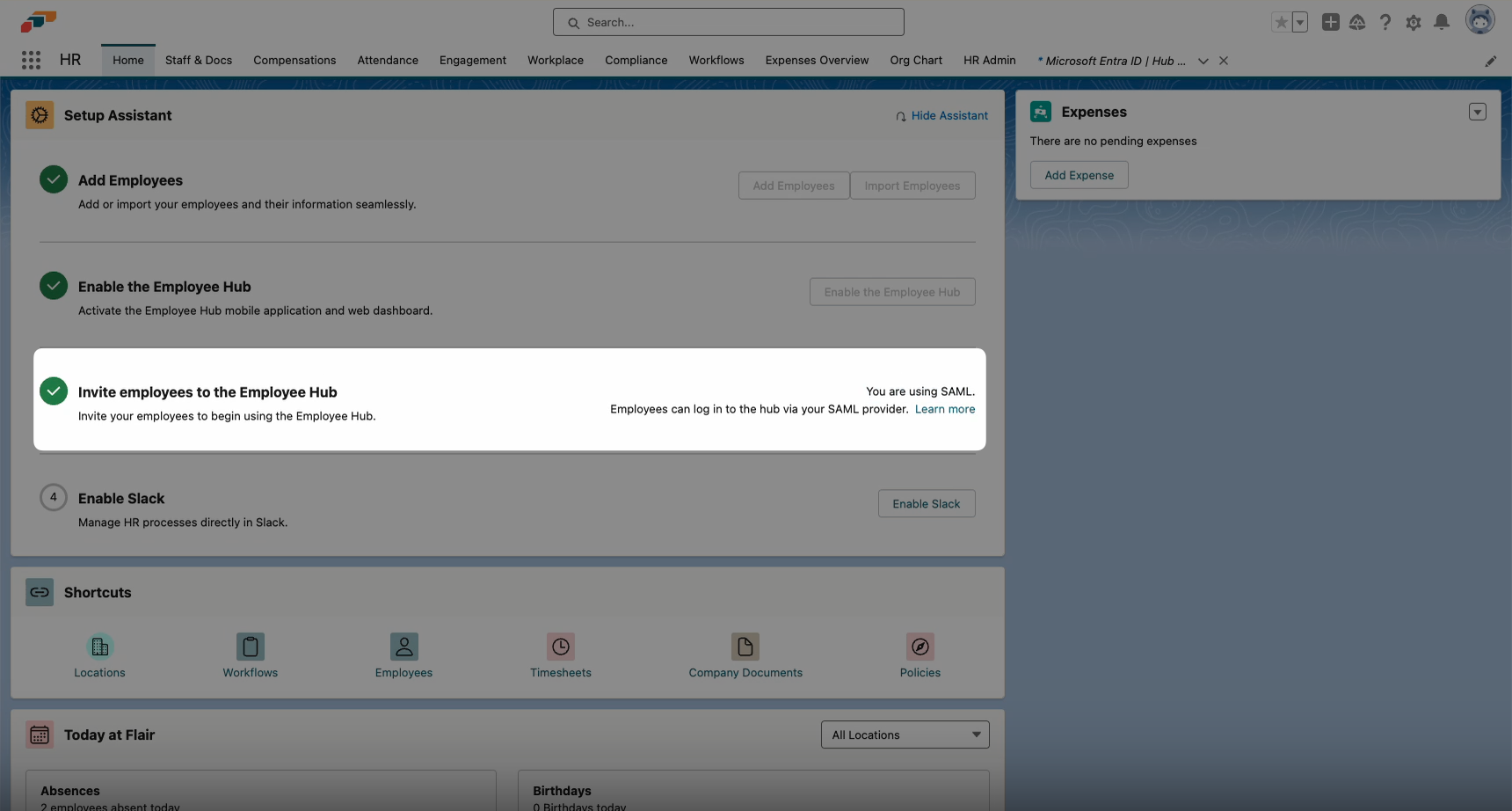
Task: Open the Policies compass icon
Action: coord(920,647)
